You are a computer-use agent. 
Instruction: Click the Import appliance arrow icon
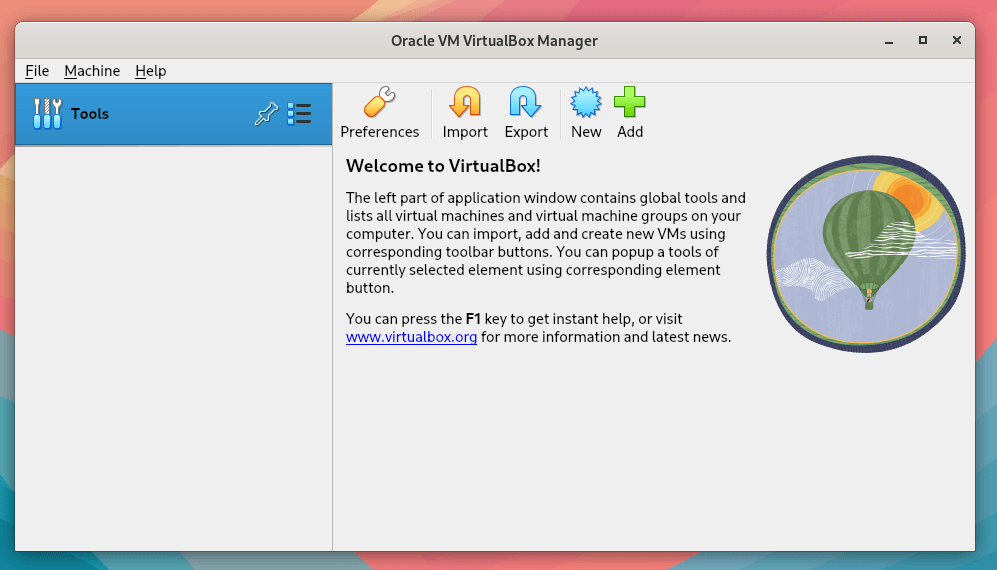coord(465,102)
